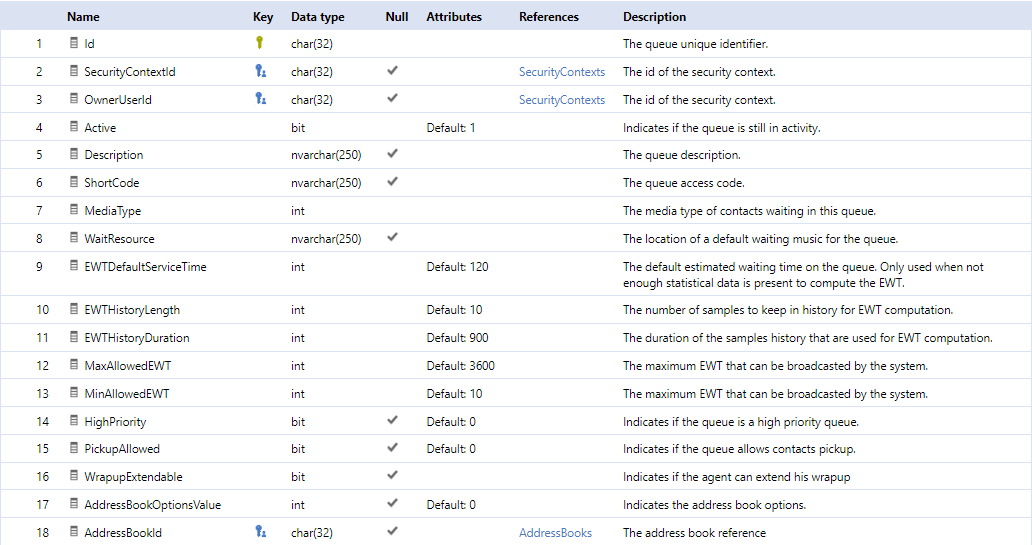This screenshot has width=1032, height=545.
Task: Click the column icon beside AddressBookId
Action: [74, 532]
